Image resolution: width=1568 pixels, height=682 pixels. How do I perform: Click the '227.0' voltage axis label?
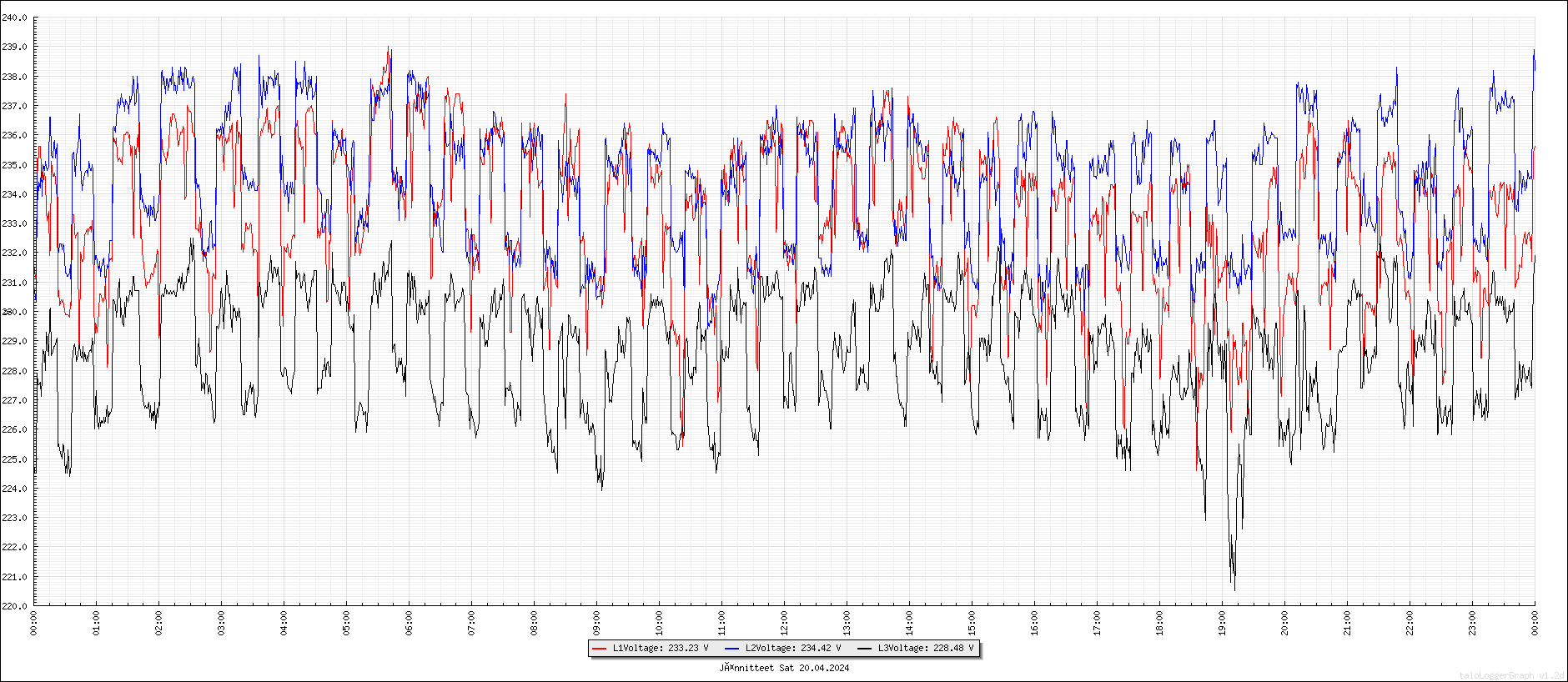pos(14,400)
